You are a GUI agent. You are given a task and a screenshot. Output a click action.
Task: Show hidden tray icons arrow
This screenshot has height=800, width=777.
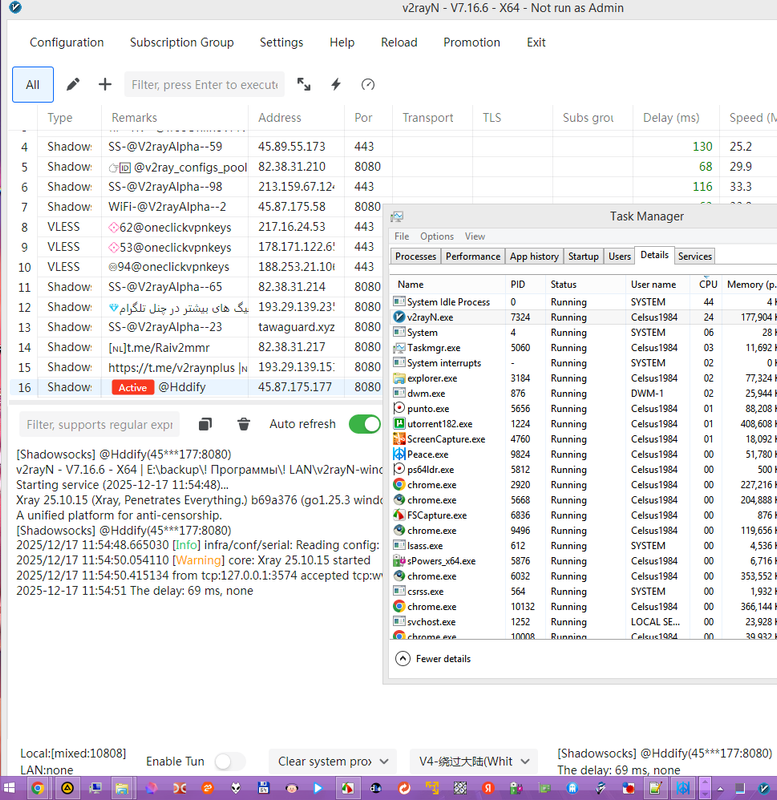click(x=720, y=789)
